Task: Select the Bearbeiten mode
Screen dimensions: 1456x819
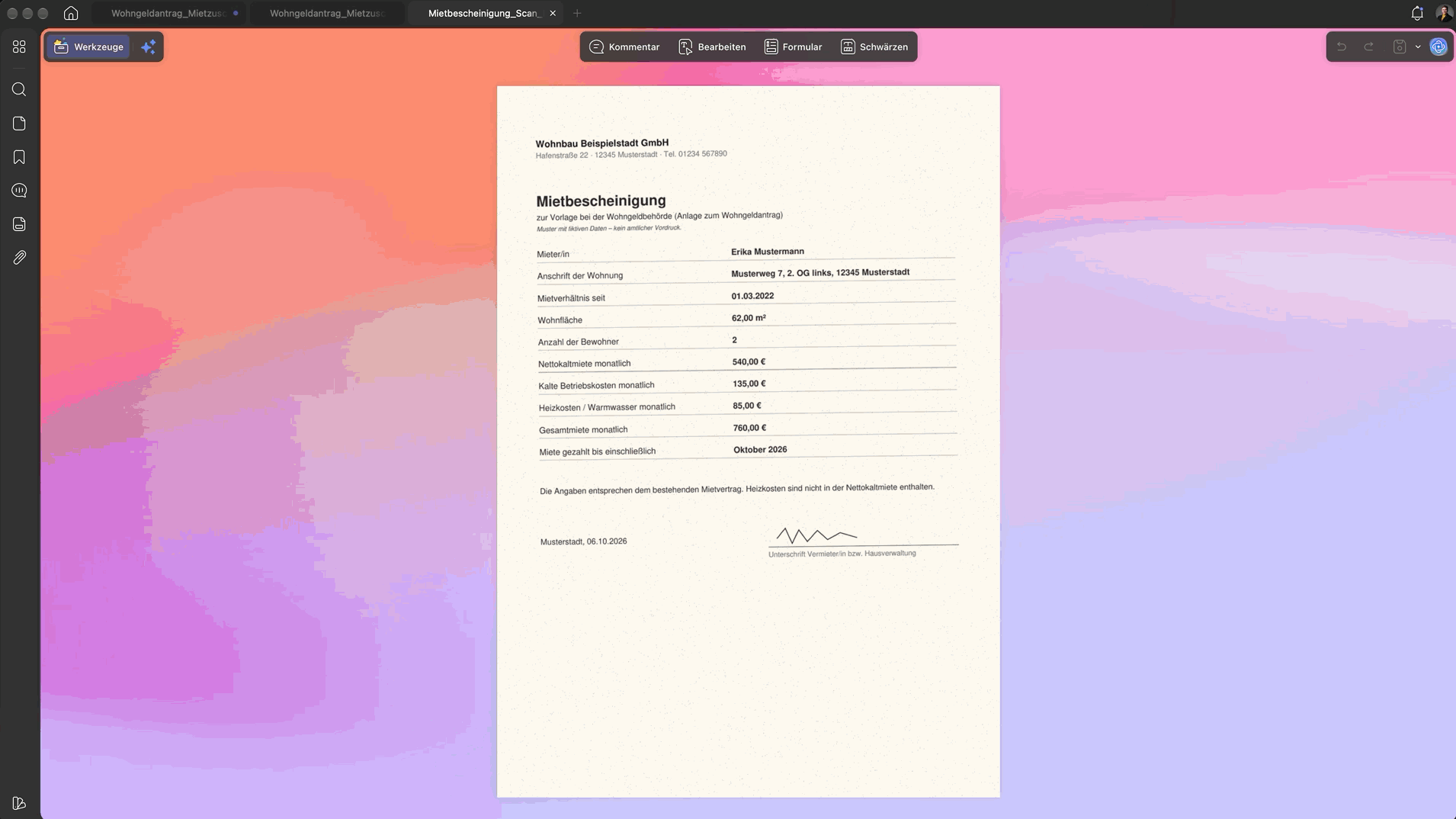Action: (712, 47)
